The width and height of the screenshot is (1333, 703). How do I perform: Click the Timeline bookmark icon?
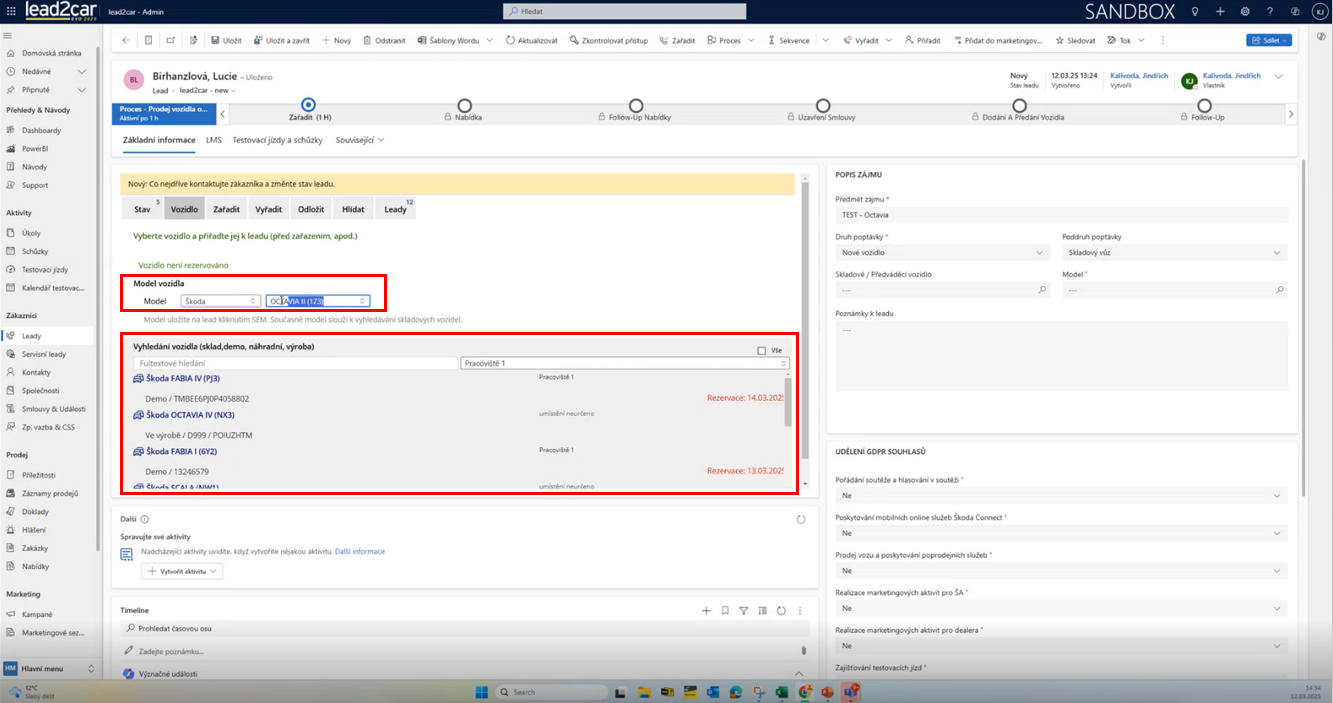(725, 610)
